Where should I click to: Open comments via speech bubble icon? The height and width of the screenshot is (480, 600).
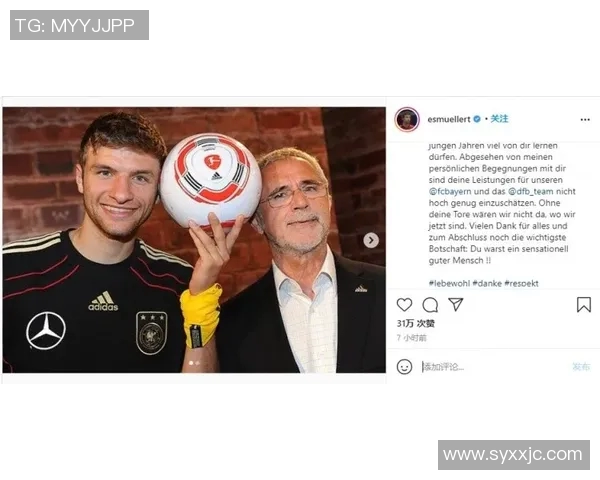pyautogui.click(x=430, y=305)
